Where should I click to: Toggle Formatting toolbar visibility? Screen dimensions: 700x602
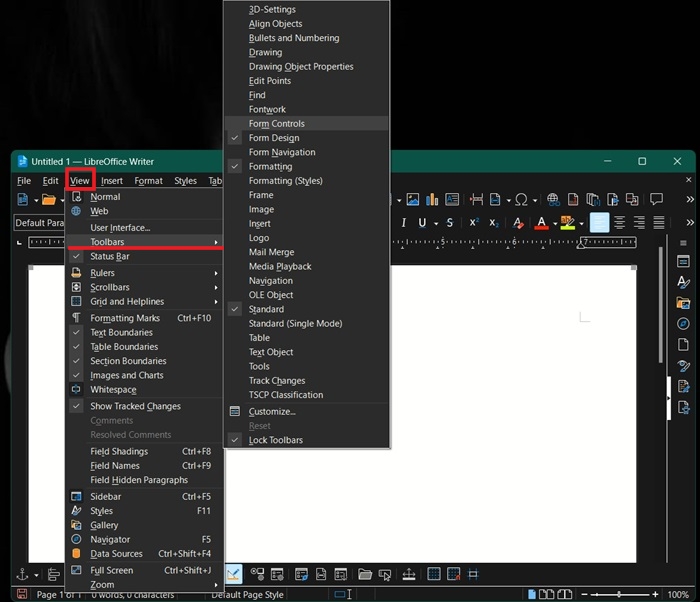tap(306, 167)
